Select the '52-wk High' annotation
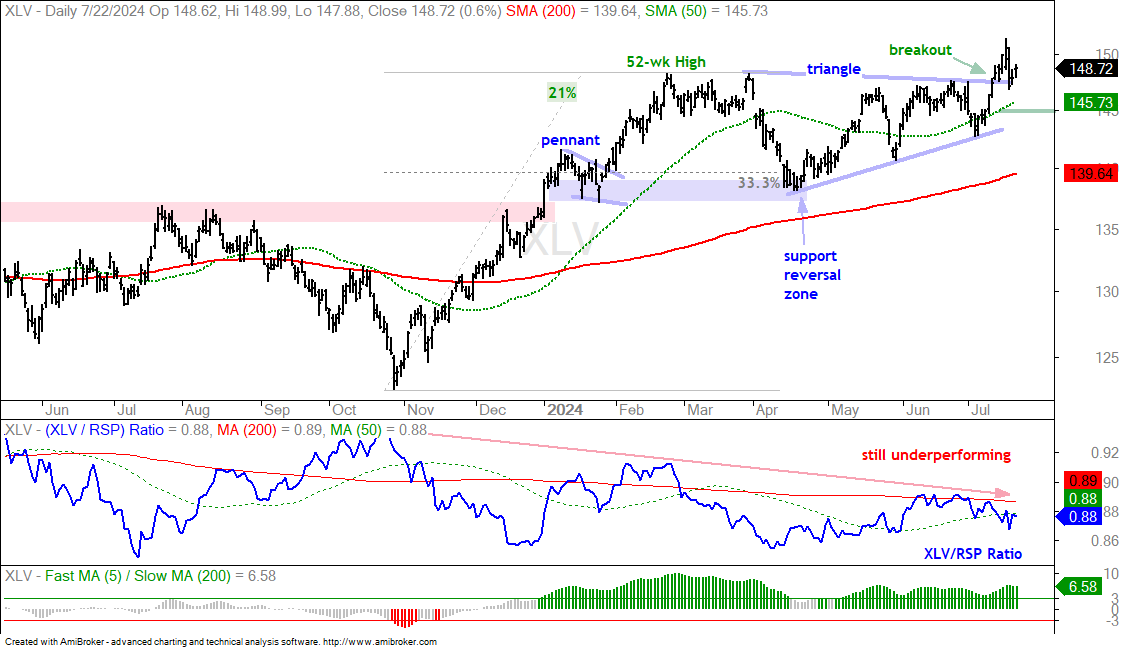 point(665,62)
